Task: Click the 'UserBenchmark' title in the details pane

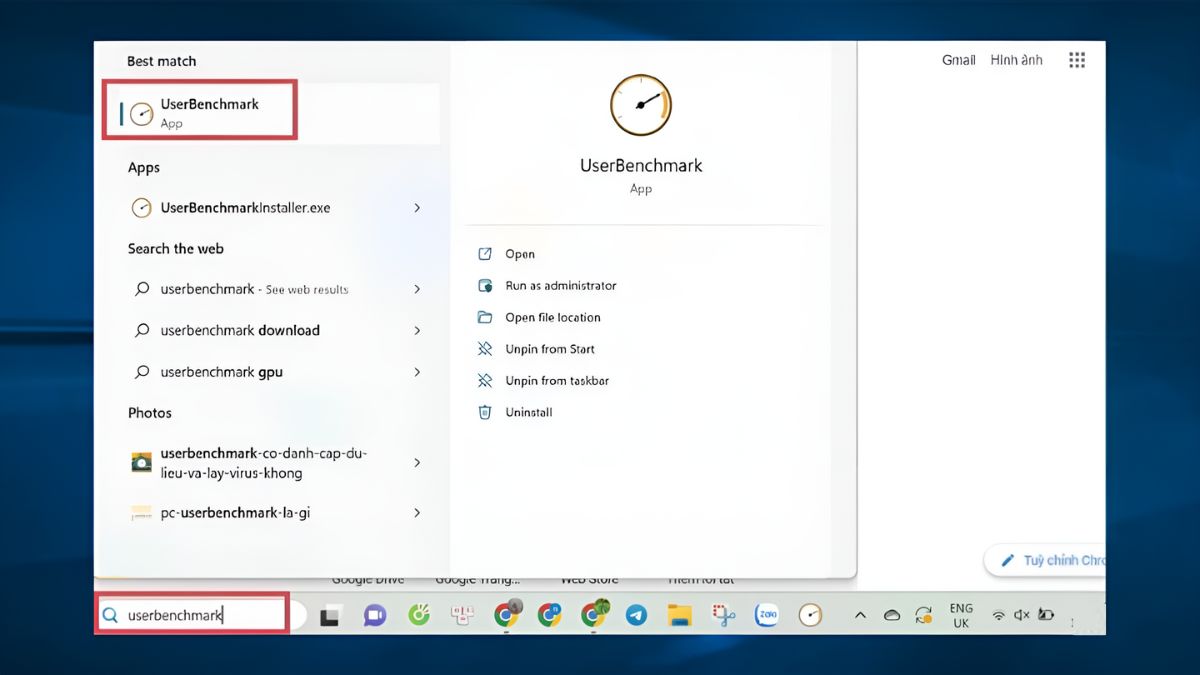Action: pyautogui.click(x=641, y=166)
